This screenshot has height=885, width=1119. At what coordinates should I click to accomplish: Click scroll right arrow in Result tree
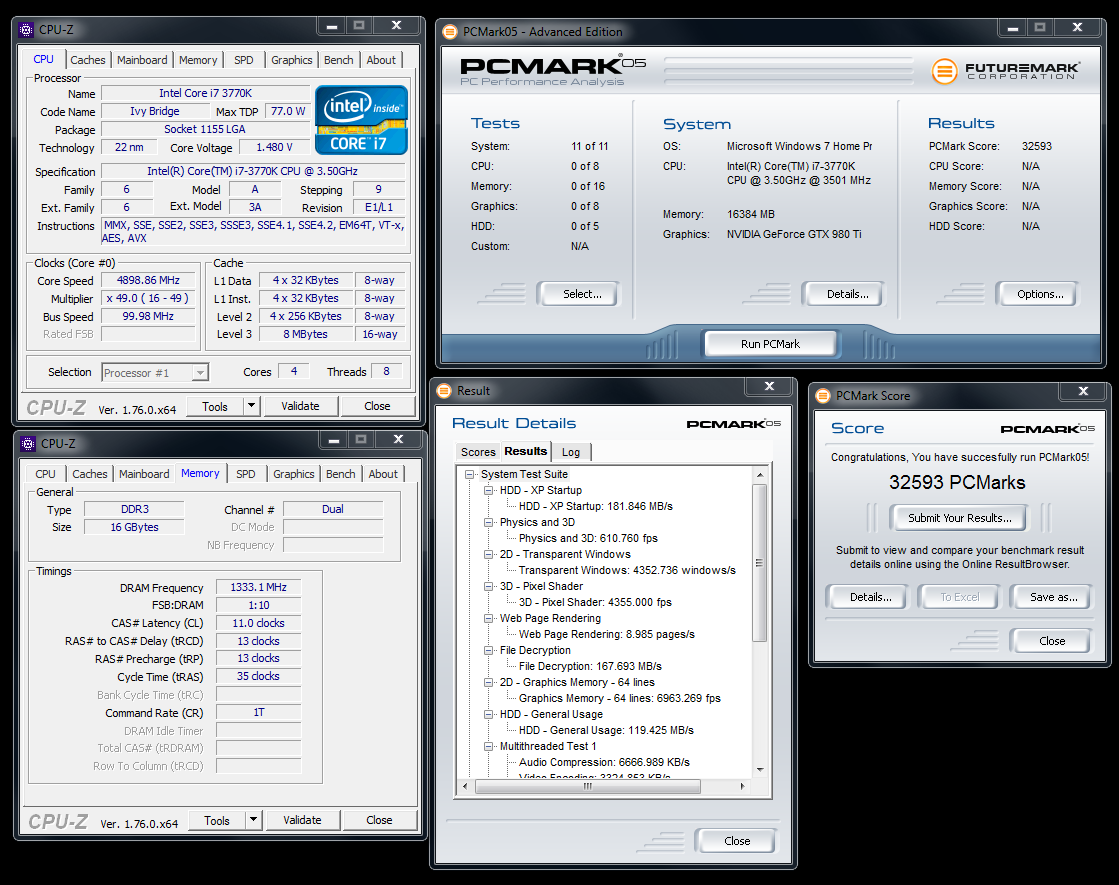(743, 787)
